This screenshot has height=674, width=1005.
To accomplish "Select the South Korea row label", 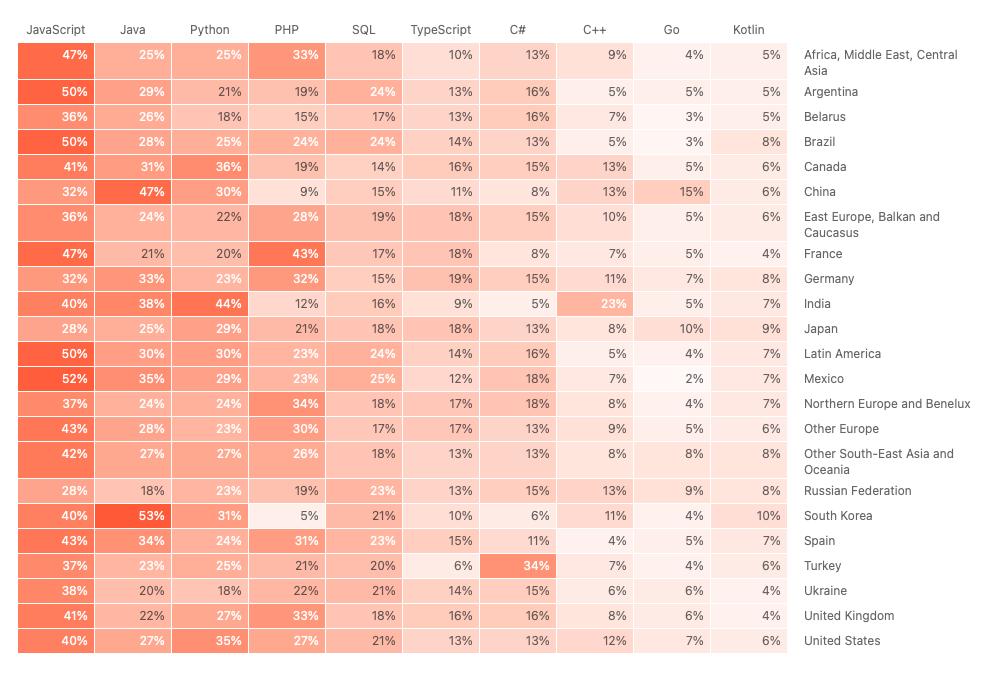I will 837,516.
